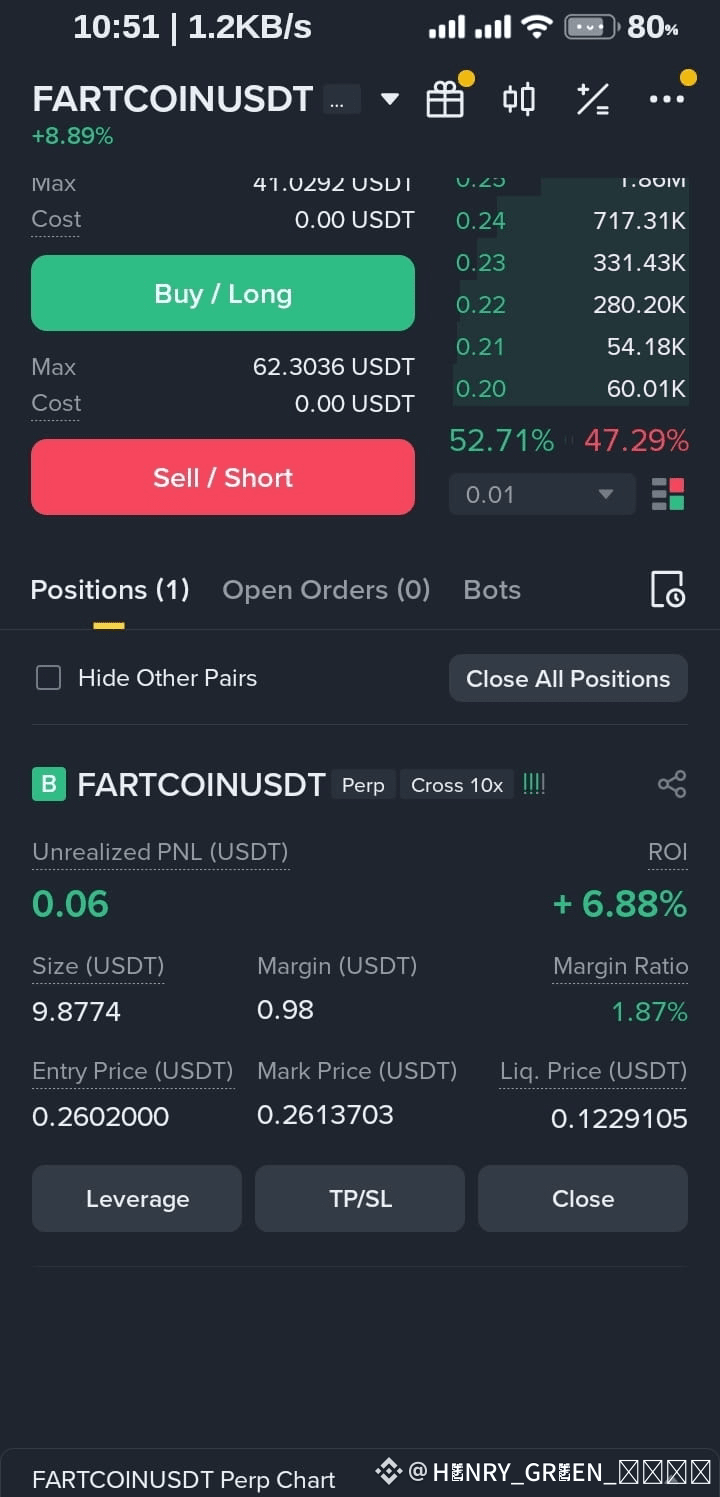Open the 0.01 price precision dropdown
720x1497 pixels.
click(x=542, y=494)
